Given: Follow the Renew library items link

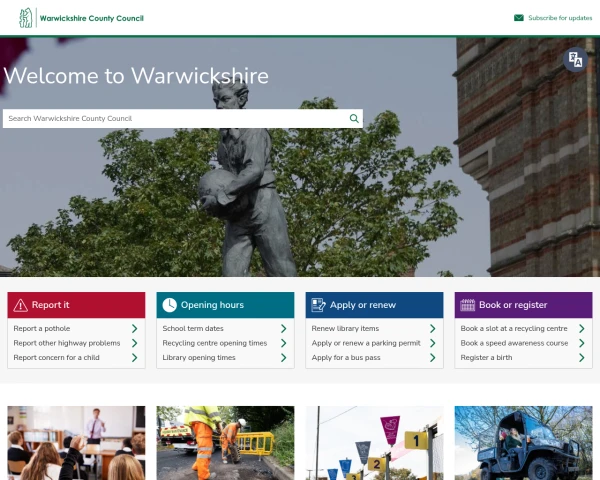Looking at the screenshot, I should tap(345, 328).
